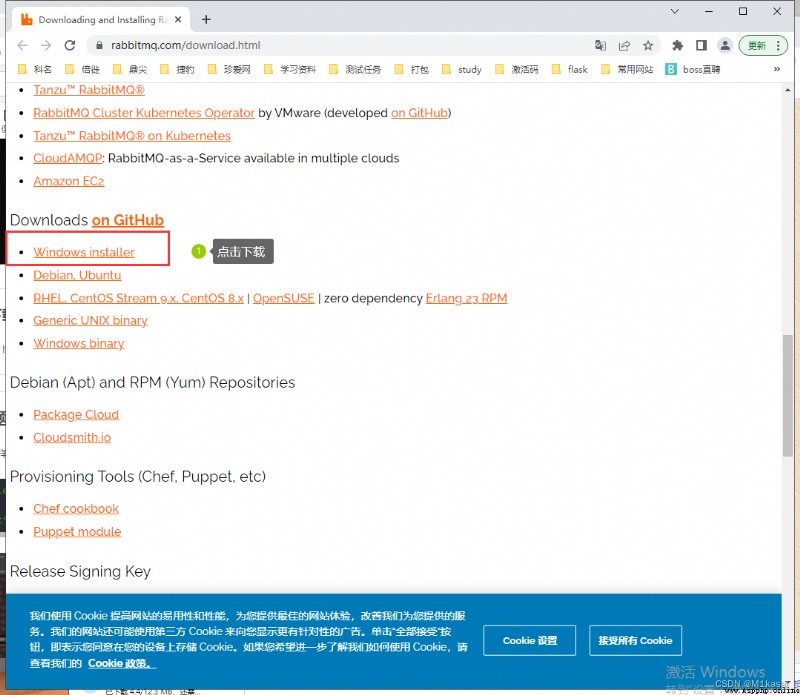Open the Cookie 政策 policy link

pyautogui.click(x=121, y=663)
